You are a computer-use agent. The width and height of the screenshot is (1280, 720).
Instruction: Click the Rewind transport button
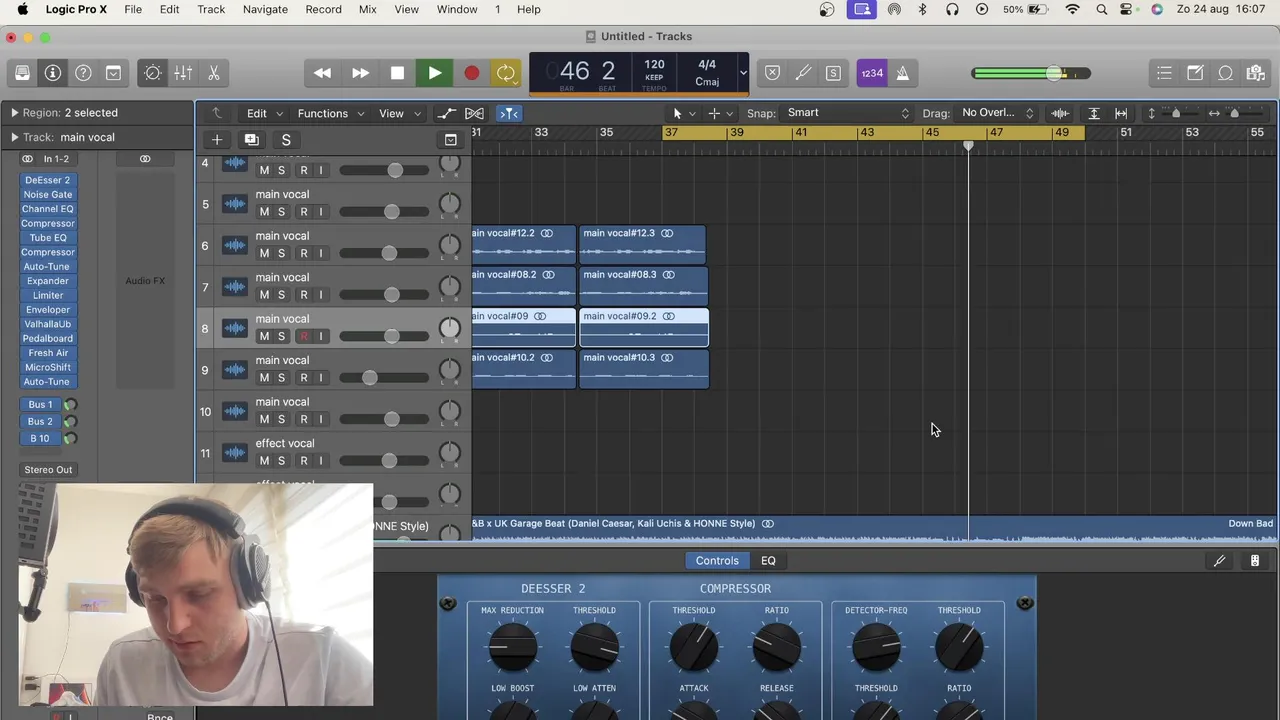(322, 73)
